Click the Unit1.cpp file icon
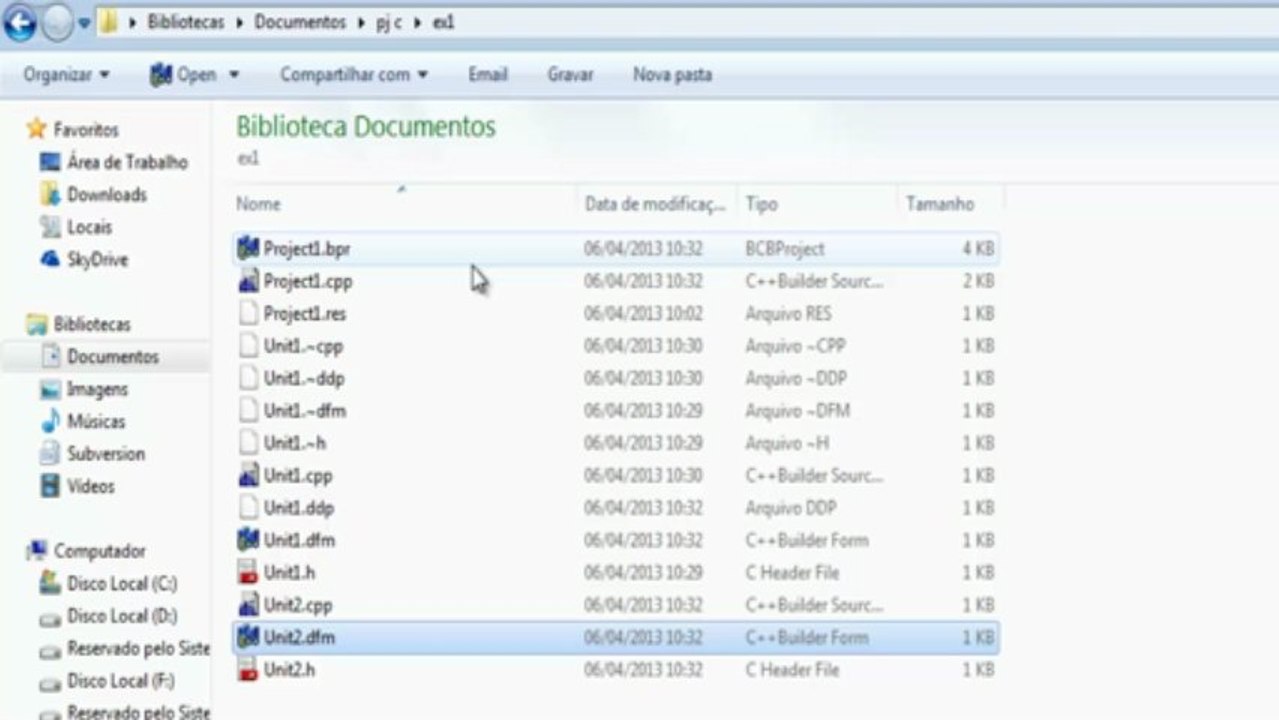Screen dimensions: 1279x720 tap(248, 475)
